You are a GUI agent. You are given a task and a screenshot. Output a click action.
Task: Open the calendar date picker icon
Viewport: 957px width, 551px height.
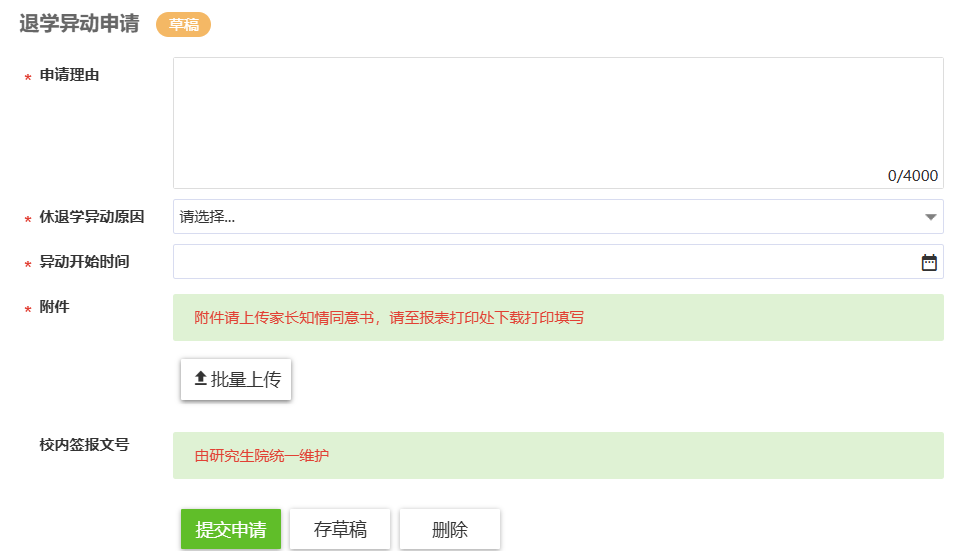pyautogui.click(x=928, y=262)
